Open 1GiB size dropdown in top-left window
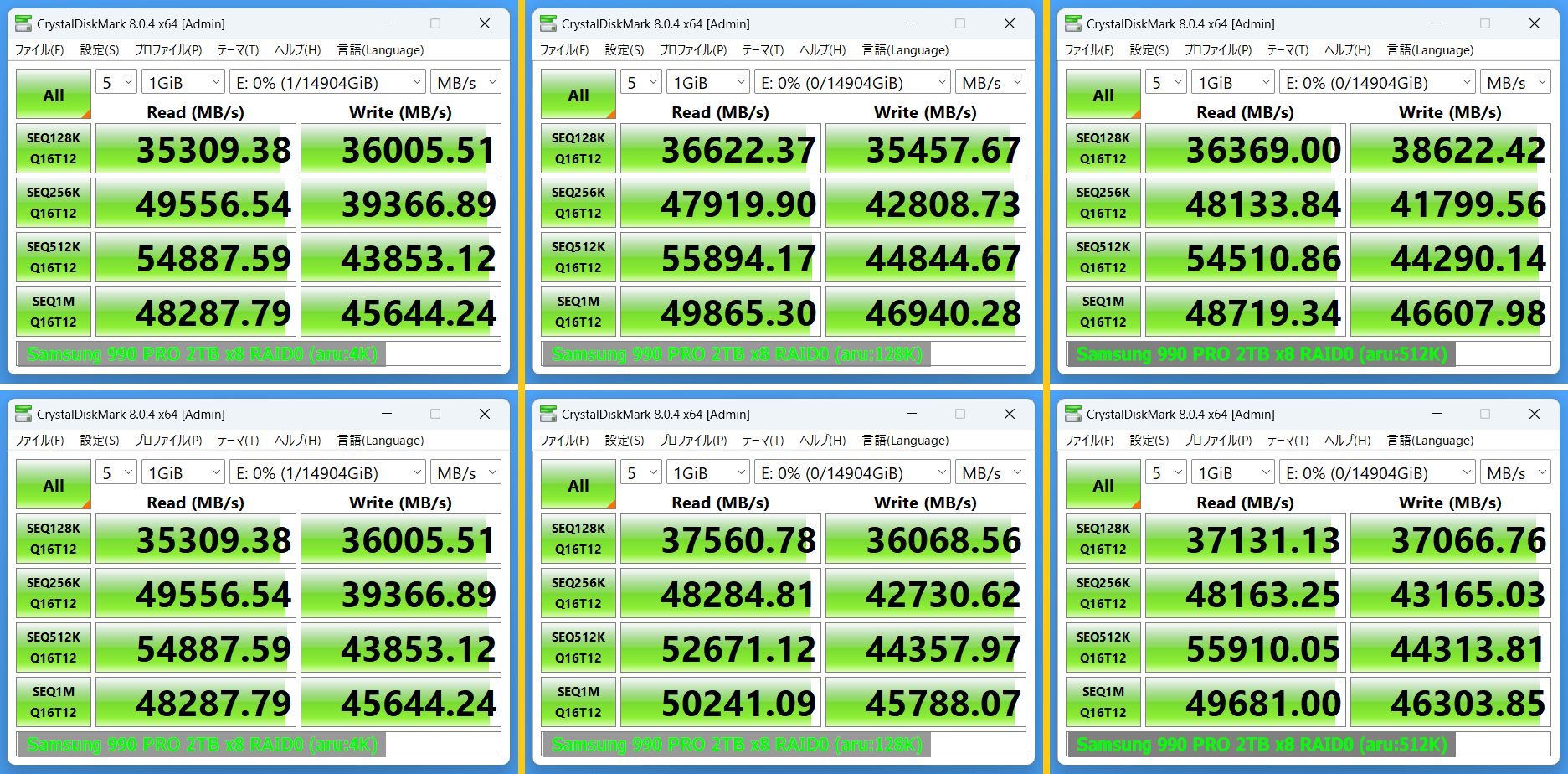The height and width of the screenshot is (774, 1568). [x=183, y=82]
